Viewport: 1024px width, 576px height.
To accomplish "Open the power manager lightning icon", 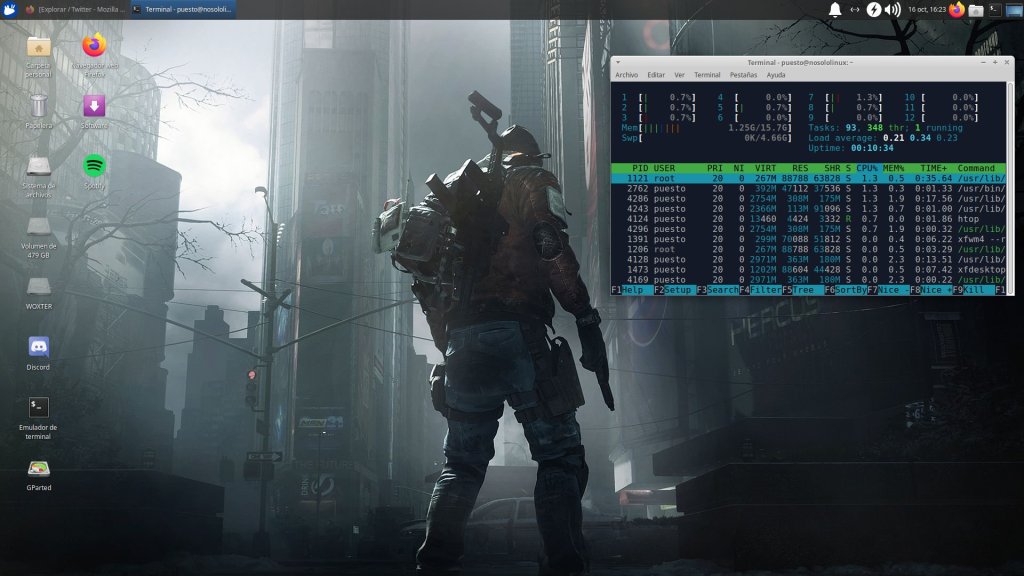I will point(874,10).
